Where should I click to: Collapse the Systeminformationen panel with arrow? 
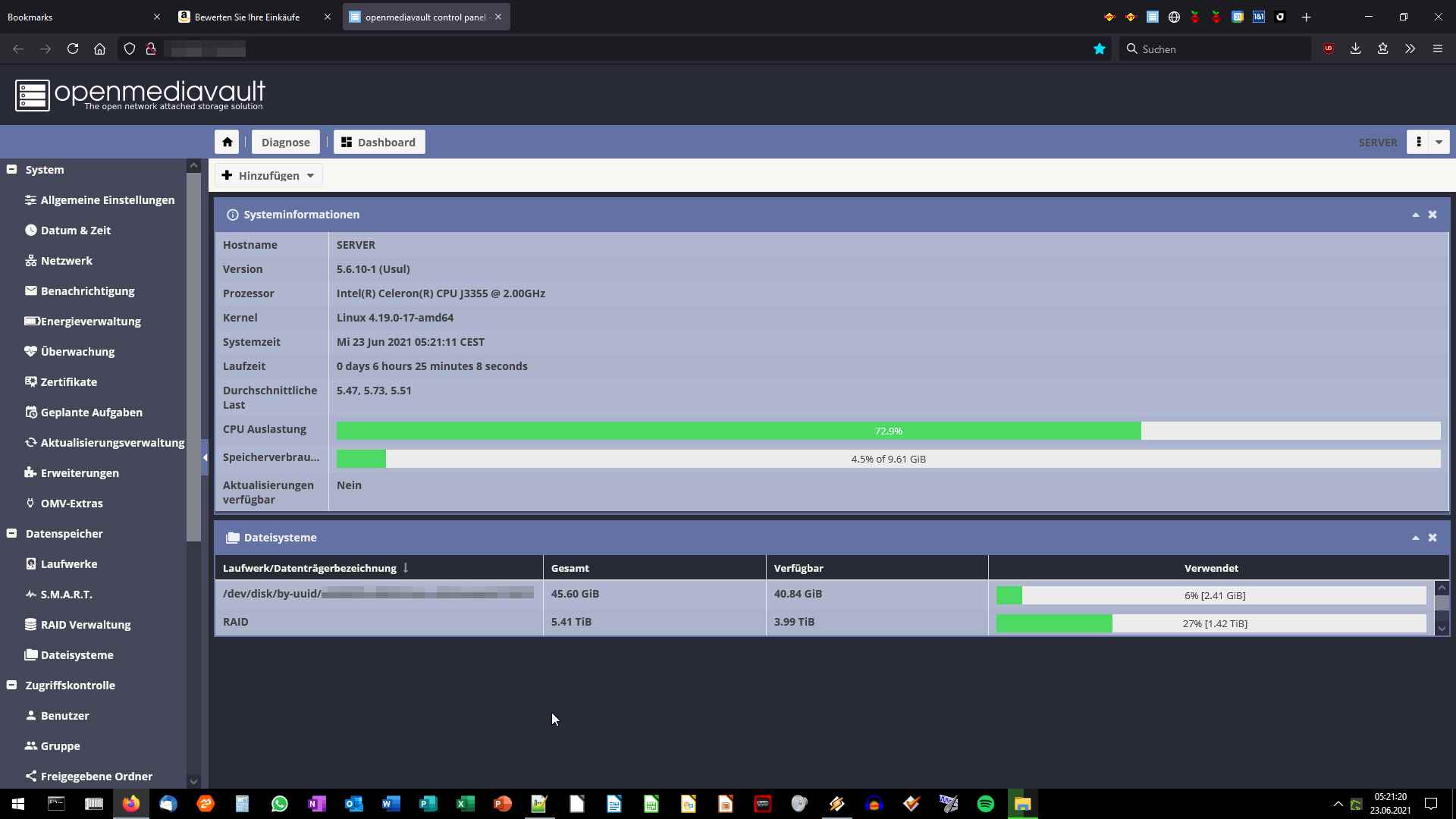pos(1415,215)
